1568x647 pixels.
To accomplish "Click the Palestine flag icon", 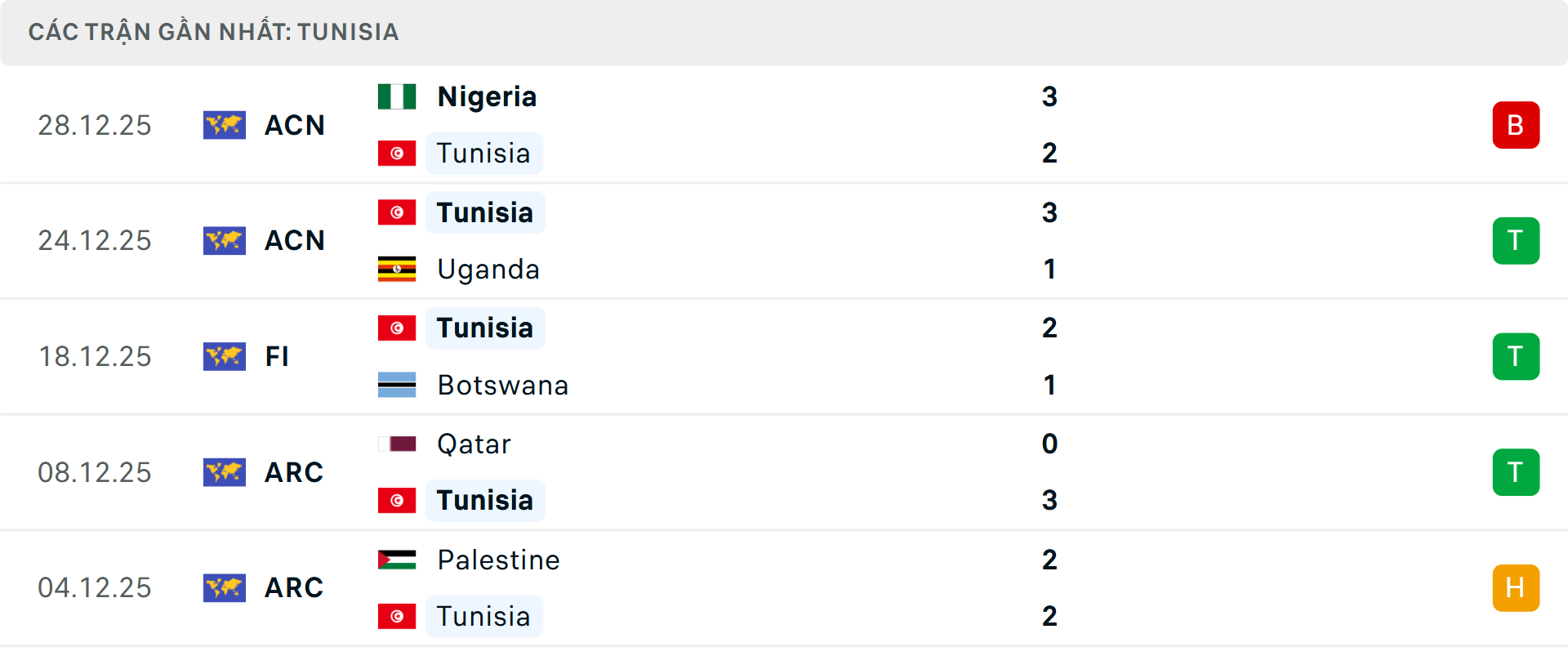I will coord(397,560).
